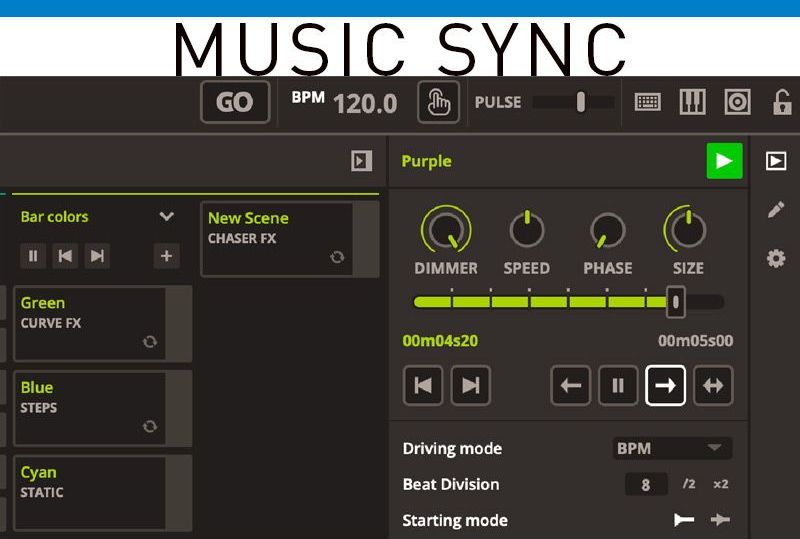The height and width of the screenshot is (539, 800).
Task: Go to previous scene in Bar colors
Action: pyautogui.click(x=65, y=256)
